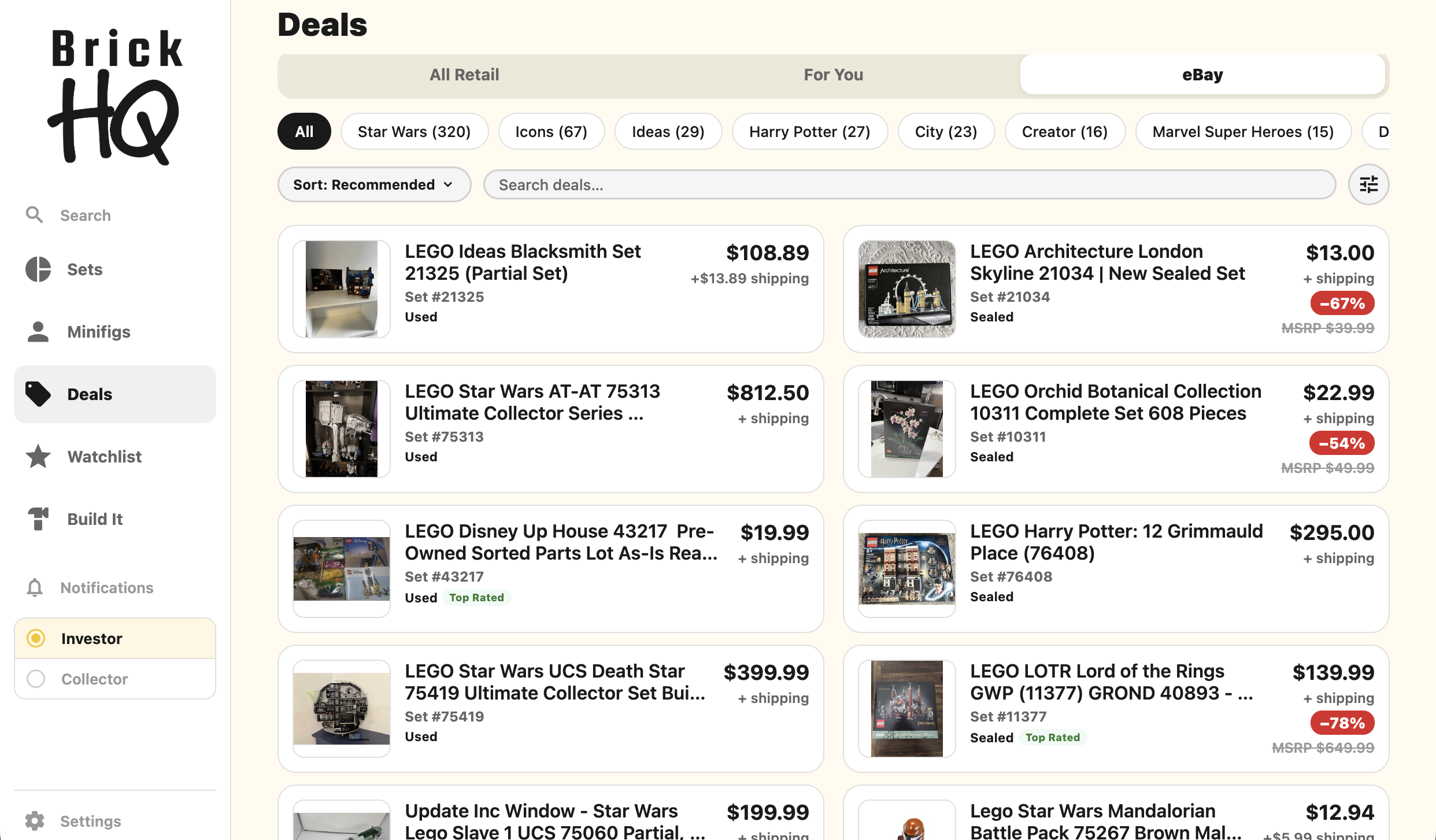Click LEGO Architecture London Skyline title
1436x840 pixels.
pyautogui.click(x=1108, y=262)
